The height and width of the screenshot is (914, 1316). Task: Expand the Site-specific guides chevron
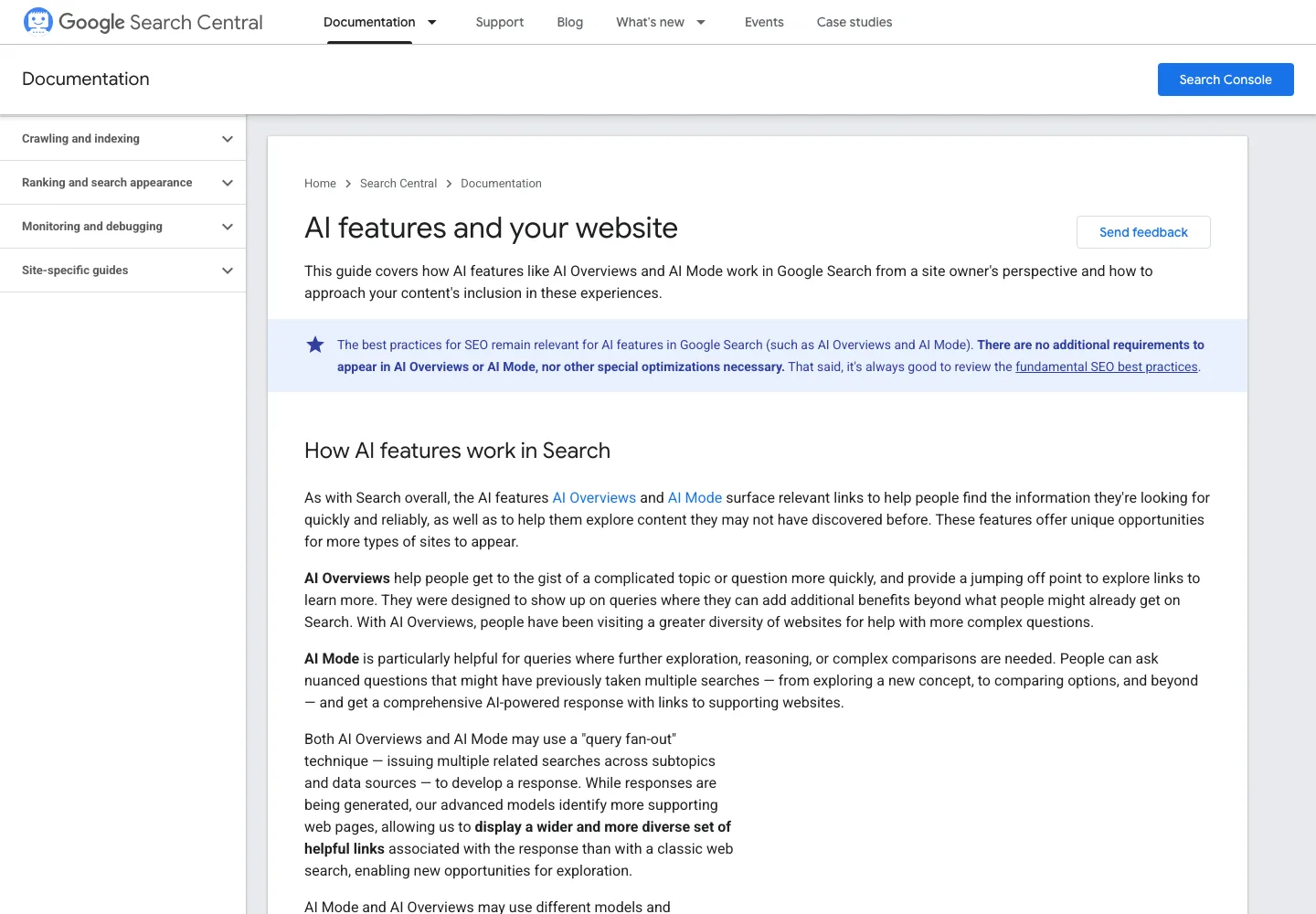pos(228,271)
